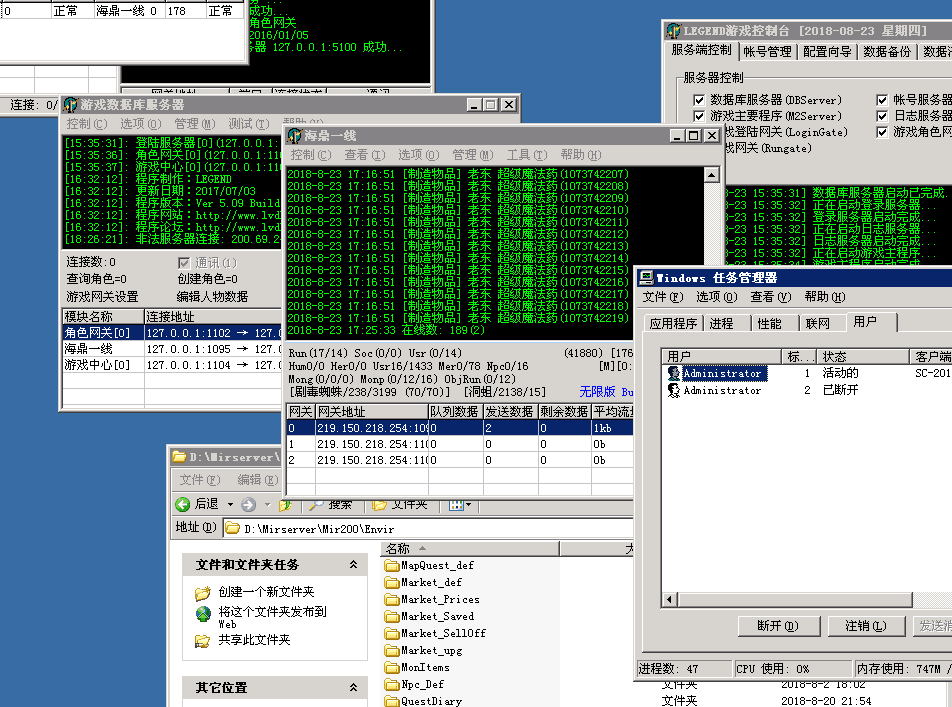Click the 断开 button in Task Manager

pos(777,626)
